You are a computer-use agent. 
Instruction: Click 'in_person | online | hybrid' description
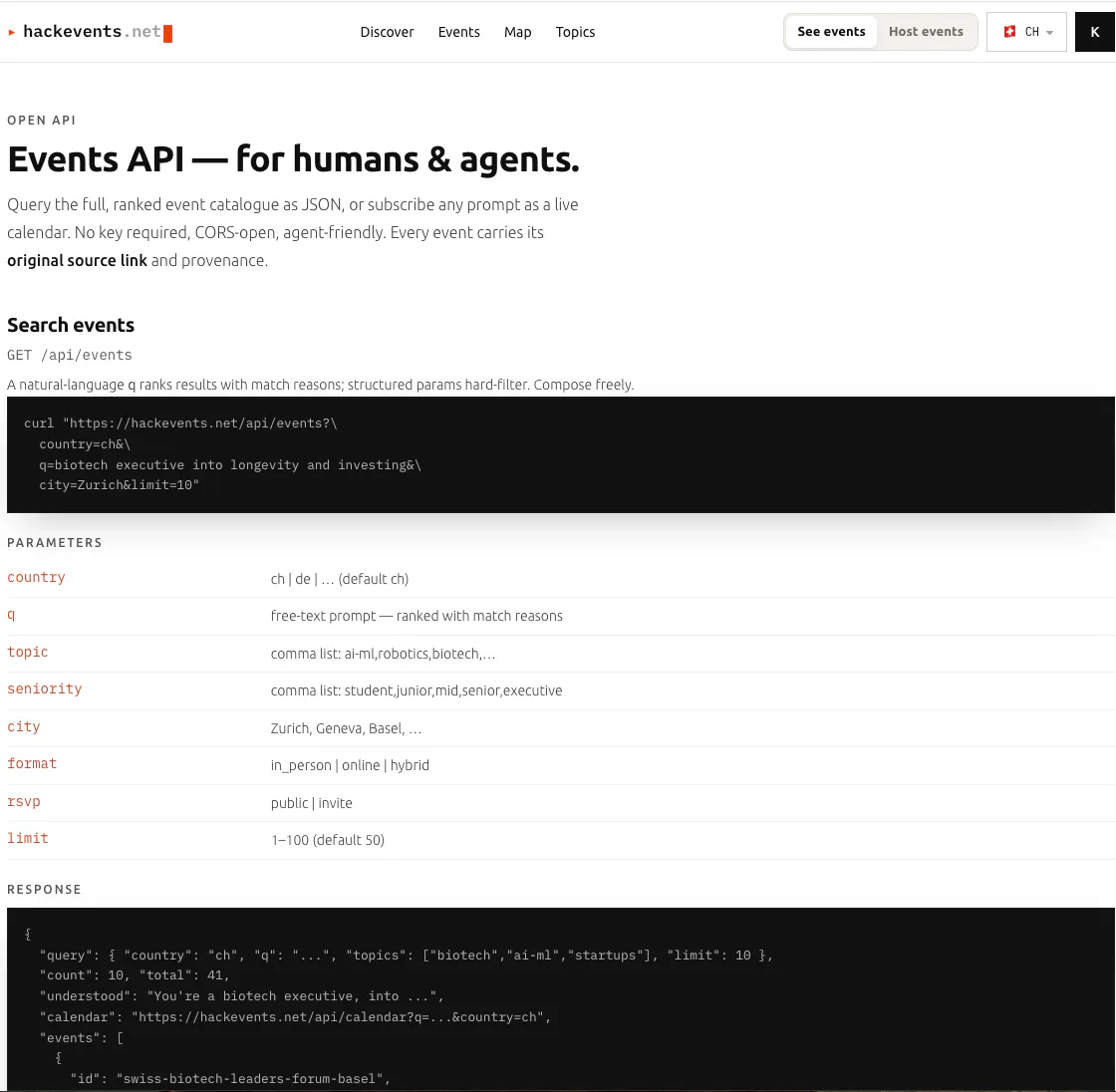click(x=350, y=765)
